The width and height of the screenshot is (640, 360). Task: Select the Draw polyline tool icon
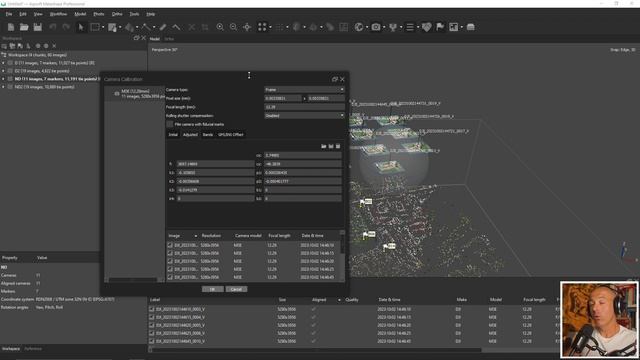(x=146, y=27)
